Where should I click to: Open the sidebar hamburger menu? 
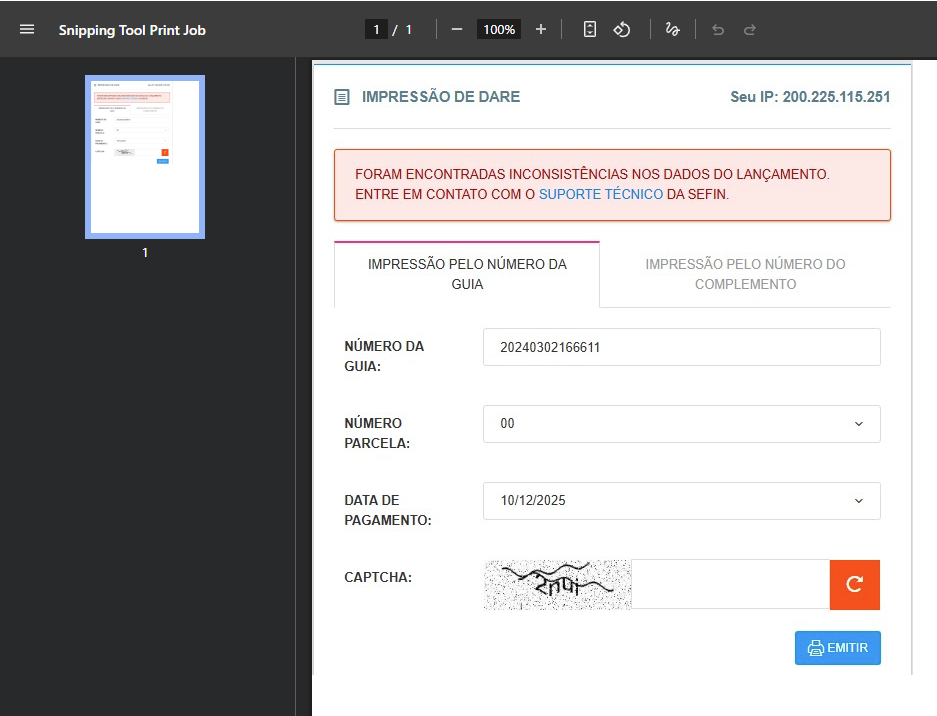(x=27, y=29)
